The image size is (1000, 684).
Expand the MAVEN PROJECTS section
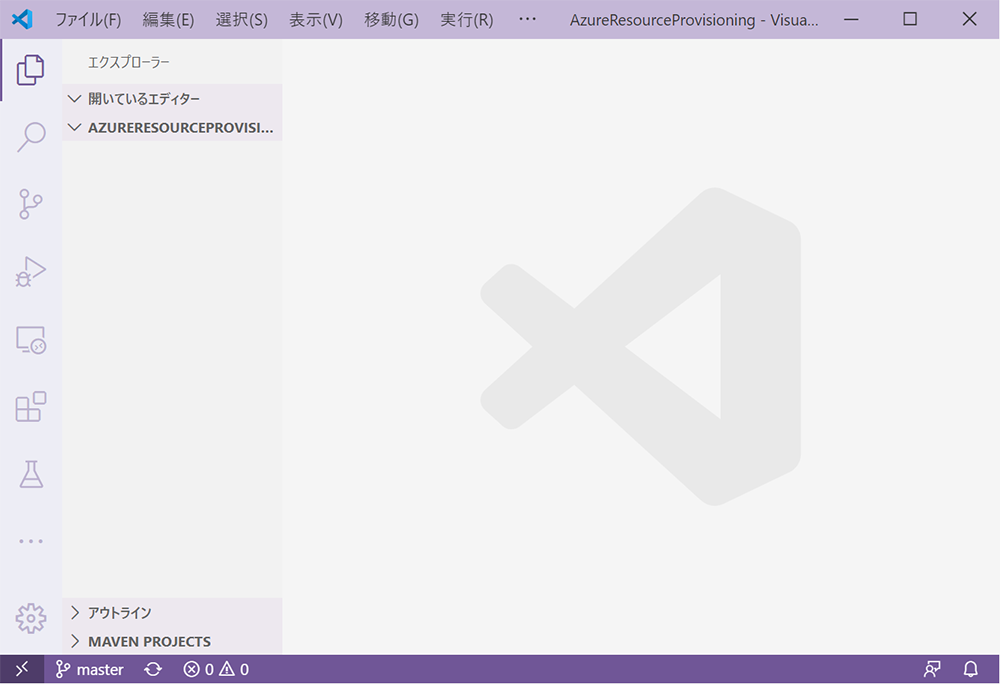coord(172,641)
